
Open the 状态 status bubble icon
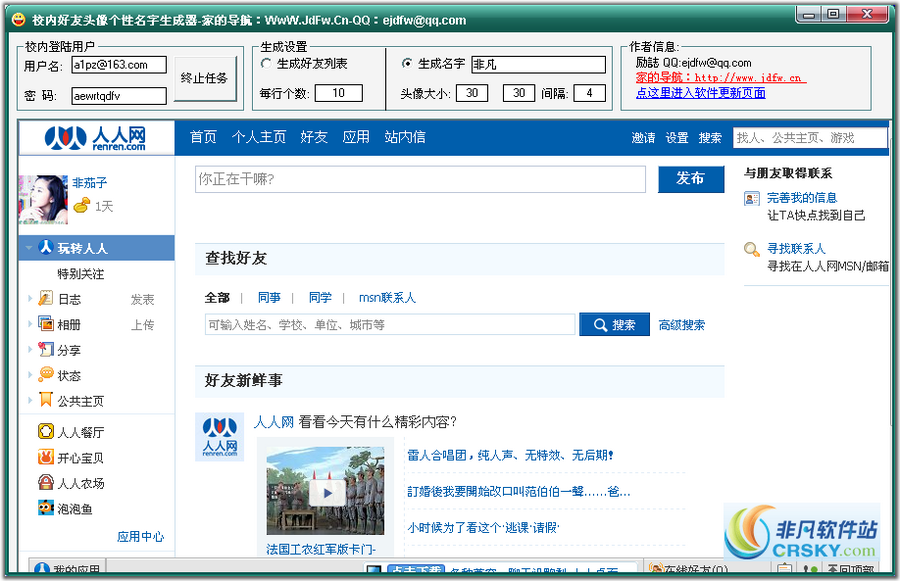(x=46, y=374)
